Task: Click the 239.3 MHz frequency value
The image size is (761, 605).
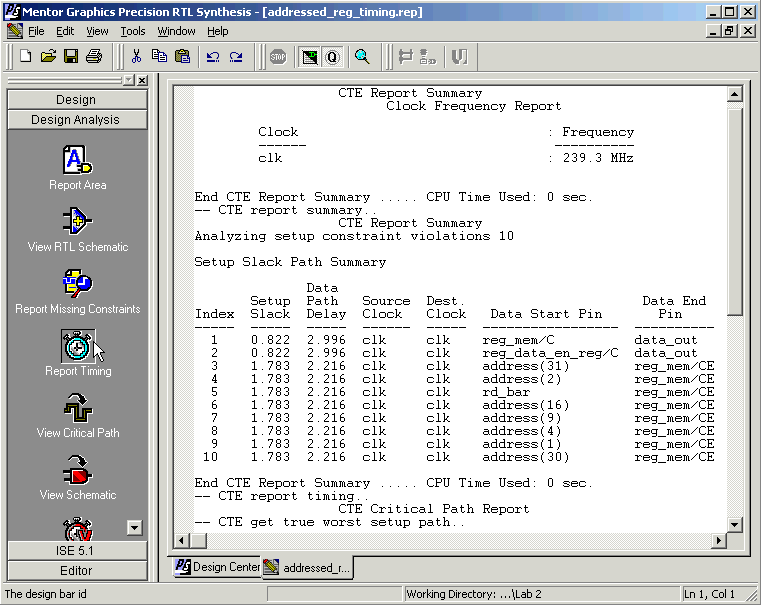Action: [x=598, y=158]
